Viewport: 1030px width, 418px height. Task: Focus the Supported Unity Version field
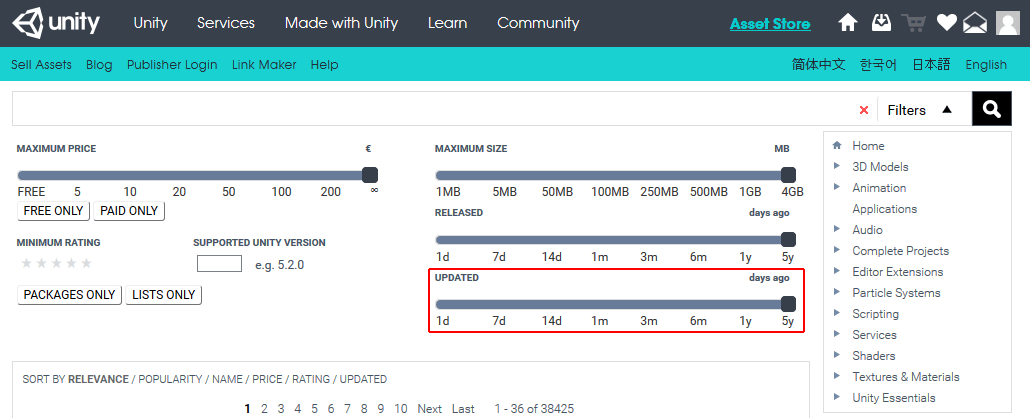pos(219,264)
